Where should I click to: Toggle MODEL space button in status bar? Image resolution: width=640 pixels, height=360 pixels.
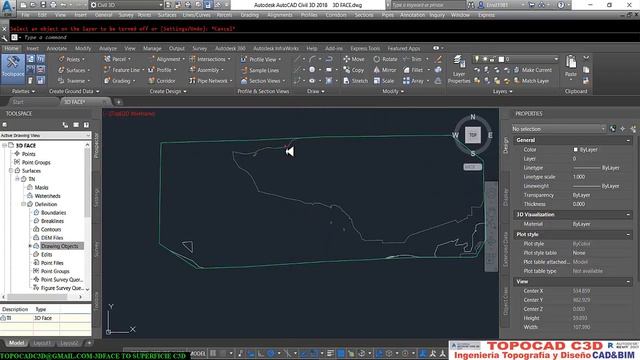coord(198,353)
